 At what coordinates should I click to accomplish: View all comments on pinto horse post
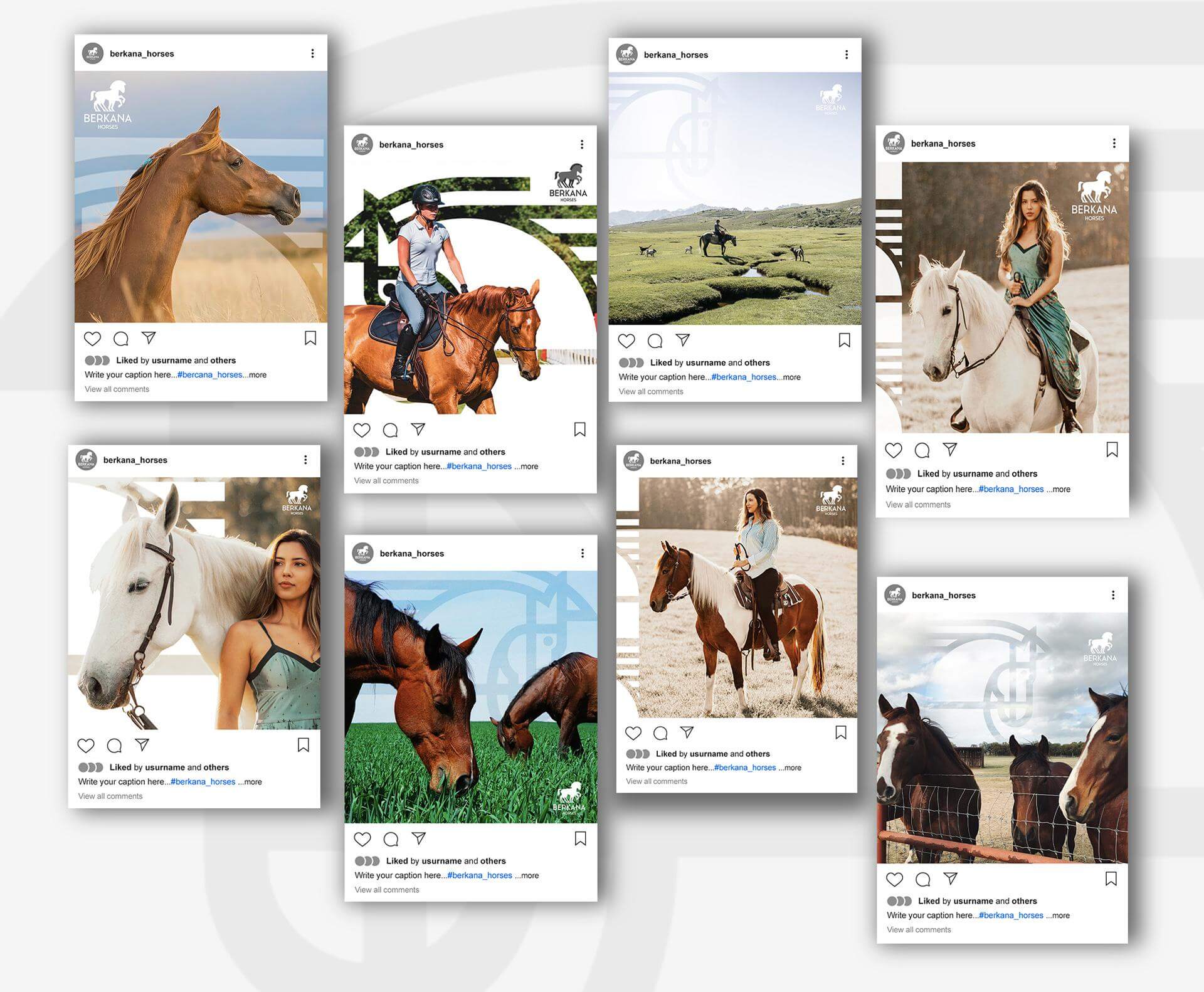(x=657, y=781)
